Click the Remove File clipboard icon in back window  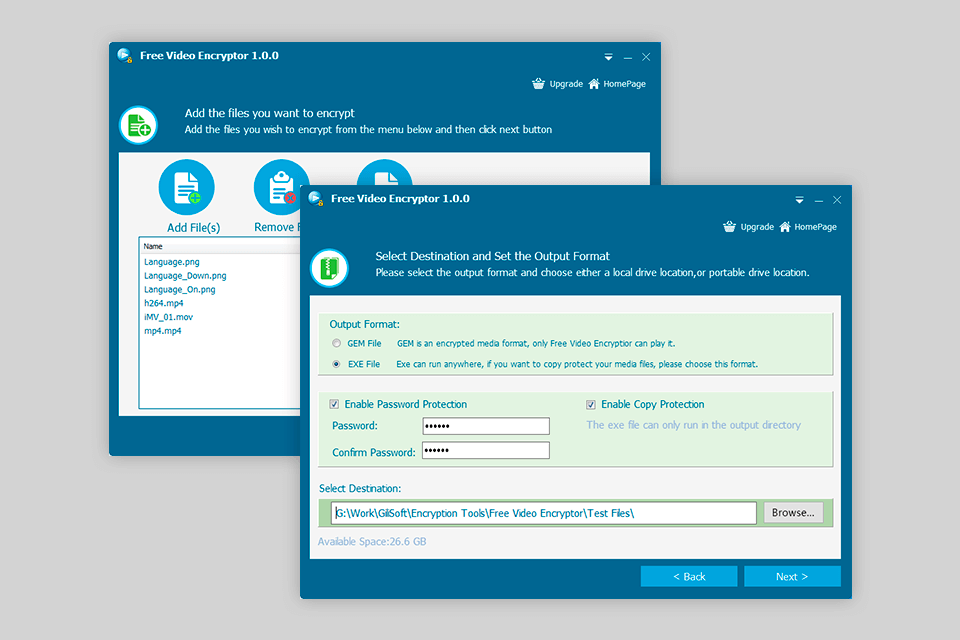(x=281, y=187)
